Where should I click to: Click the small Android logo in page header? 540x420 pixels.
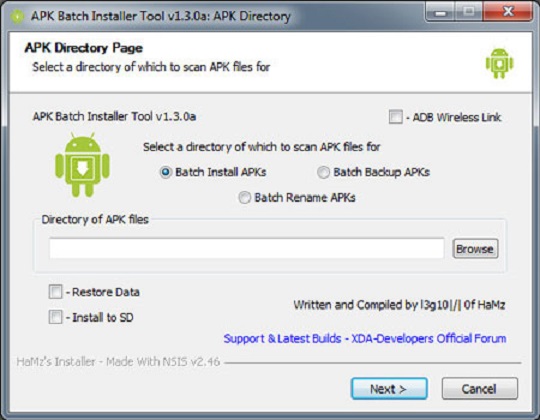[499, 63]
